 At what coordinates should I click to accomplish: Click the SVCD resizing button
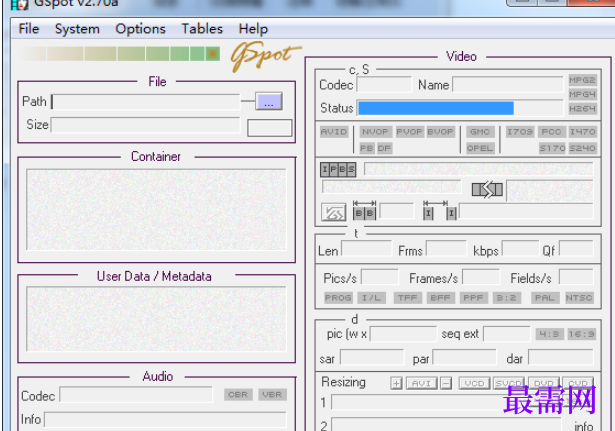[509, 383]
